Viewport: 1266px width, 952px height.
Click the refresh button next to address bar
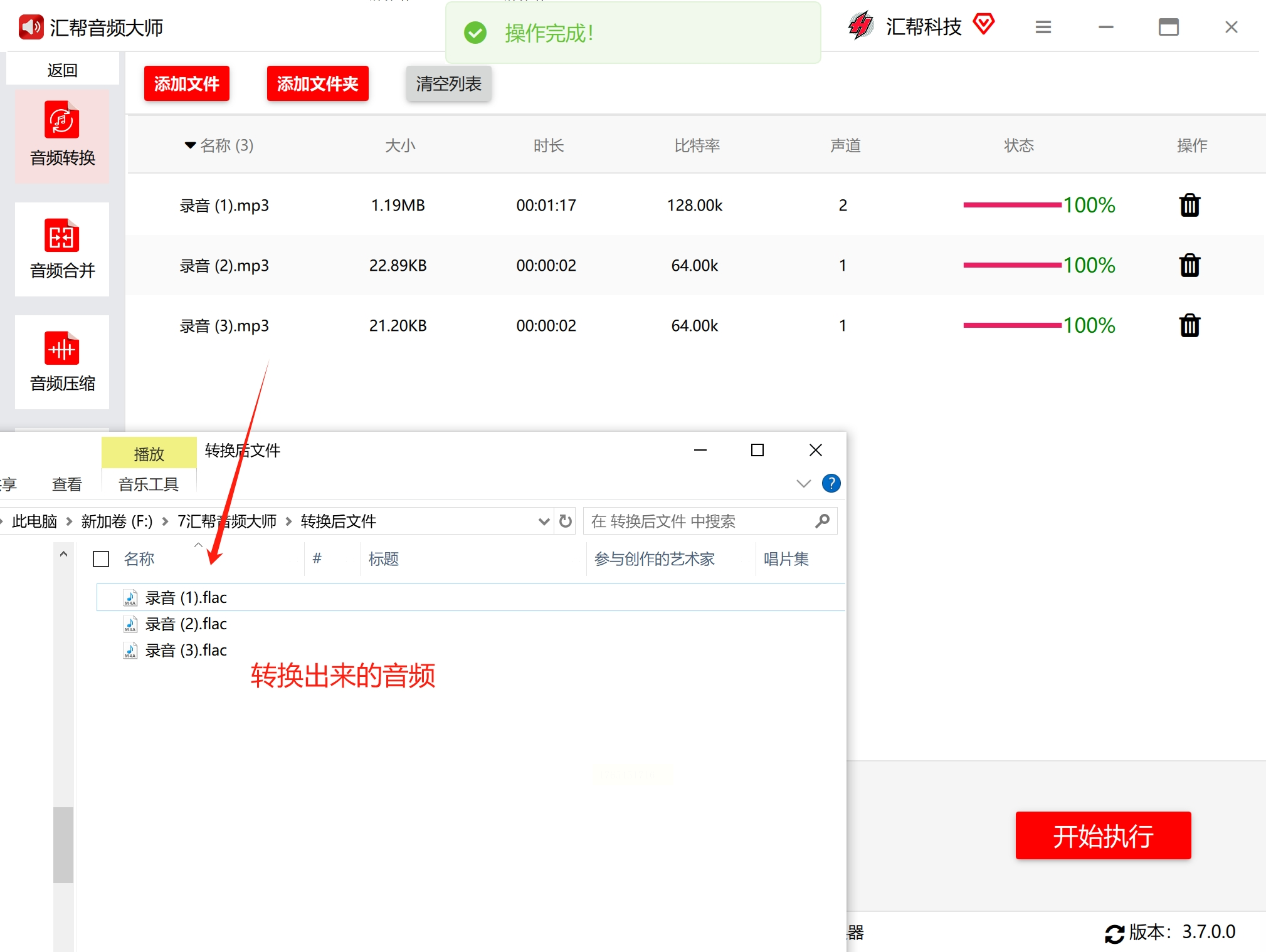pyautogui.click(x=565, y=521)
